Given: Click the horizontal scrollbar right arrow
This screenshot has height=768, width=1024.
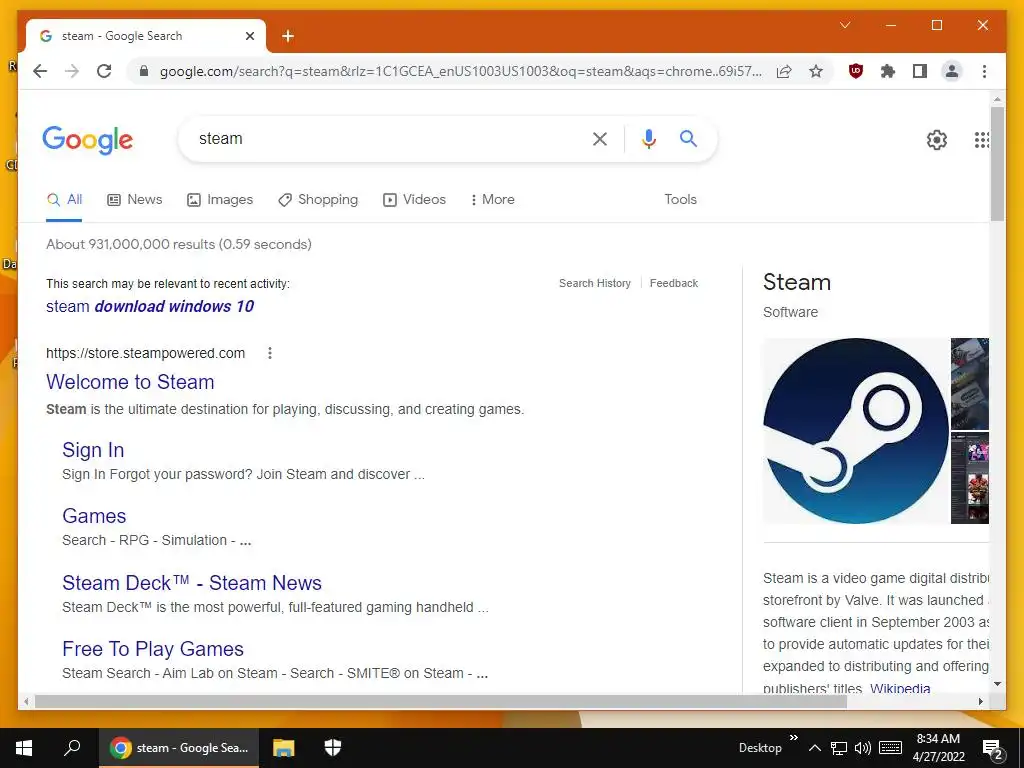Looking at the screenshot, I should (x=981, y=701).
